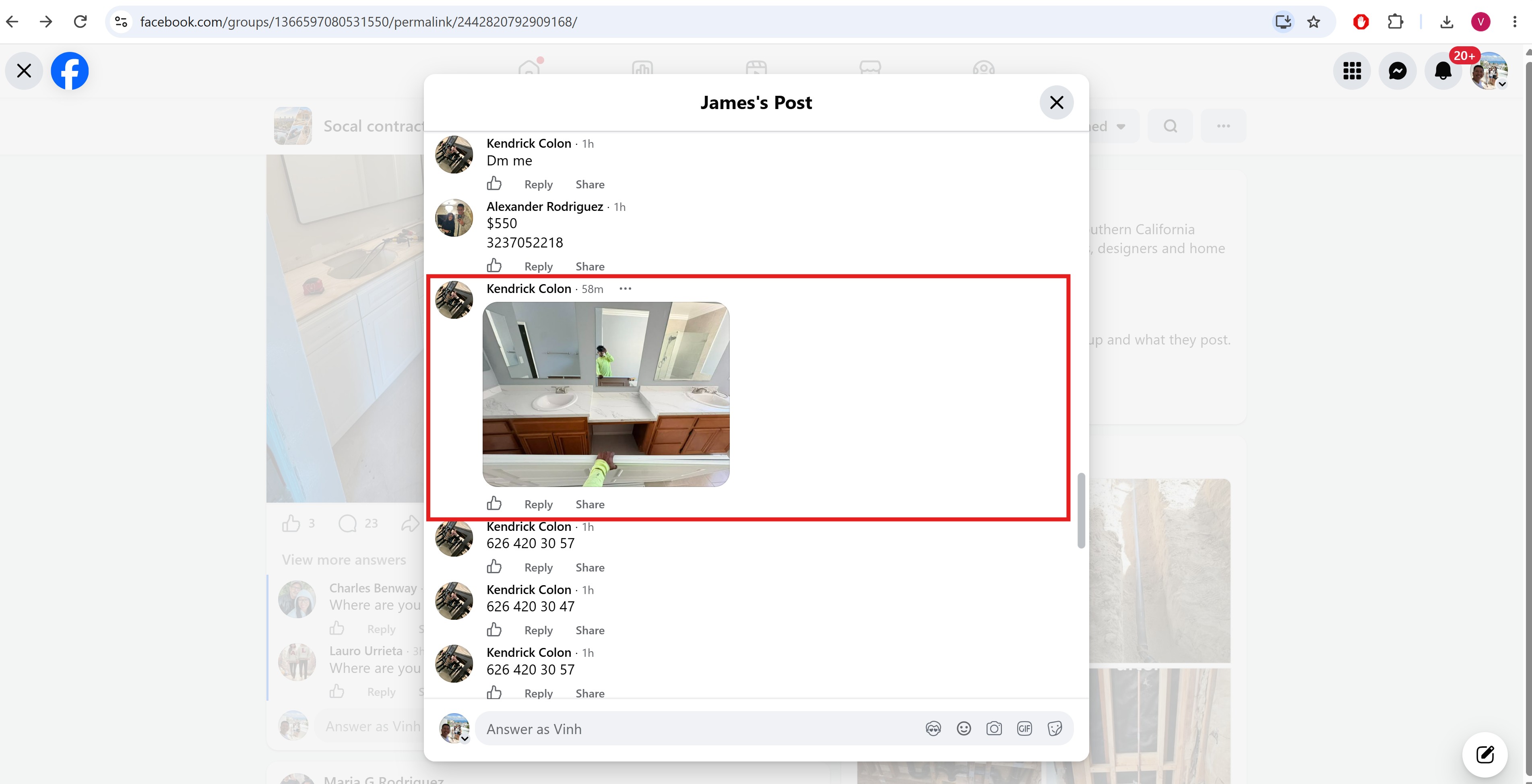Screen dimensions: 1532x784
Task: Reply to the "Dm me" comment
Action: pos(538,184)
